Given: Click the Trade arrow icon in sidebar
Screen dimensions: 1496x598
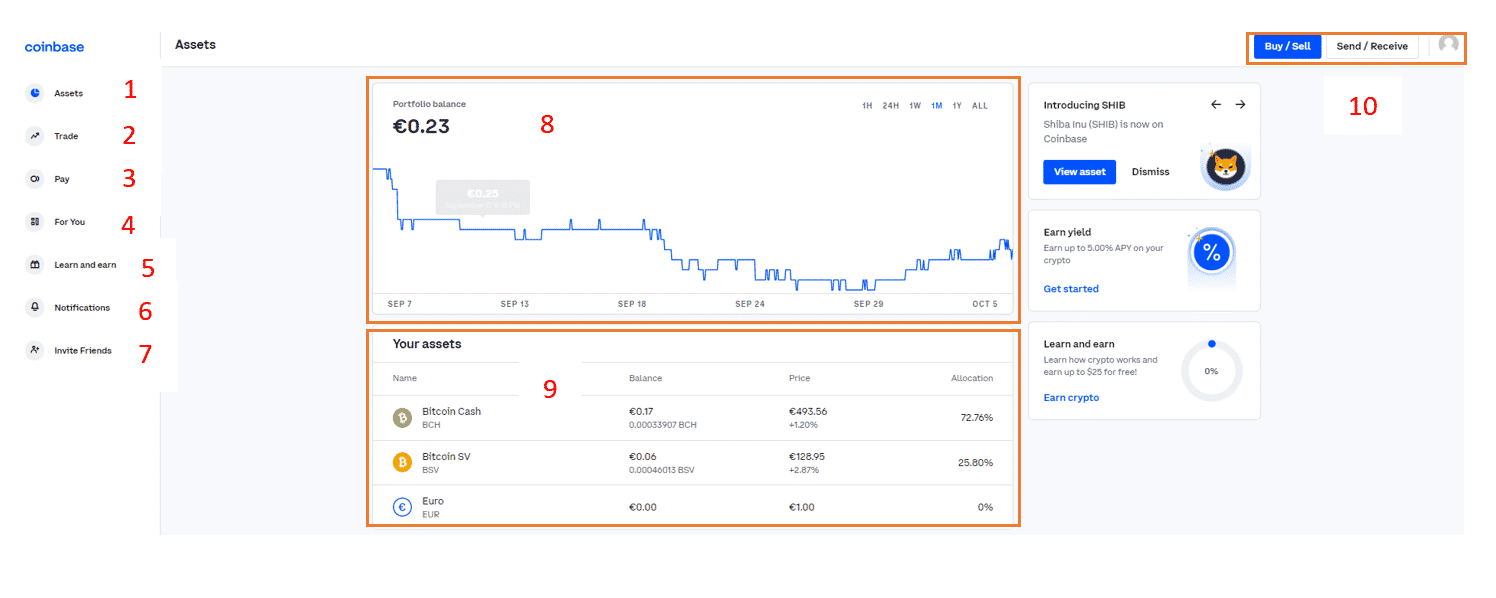Looking at the screenshot, I should [35, 136].
